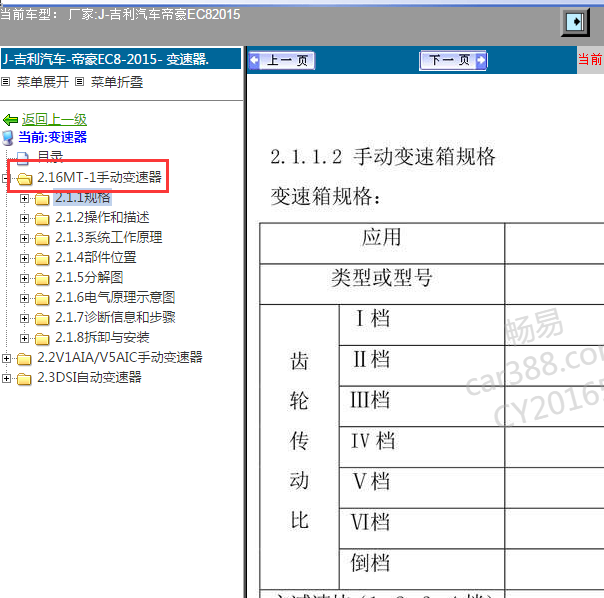Go to next page with 下一页 button
604x598 pixels.
453,60
